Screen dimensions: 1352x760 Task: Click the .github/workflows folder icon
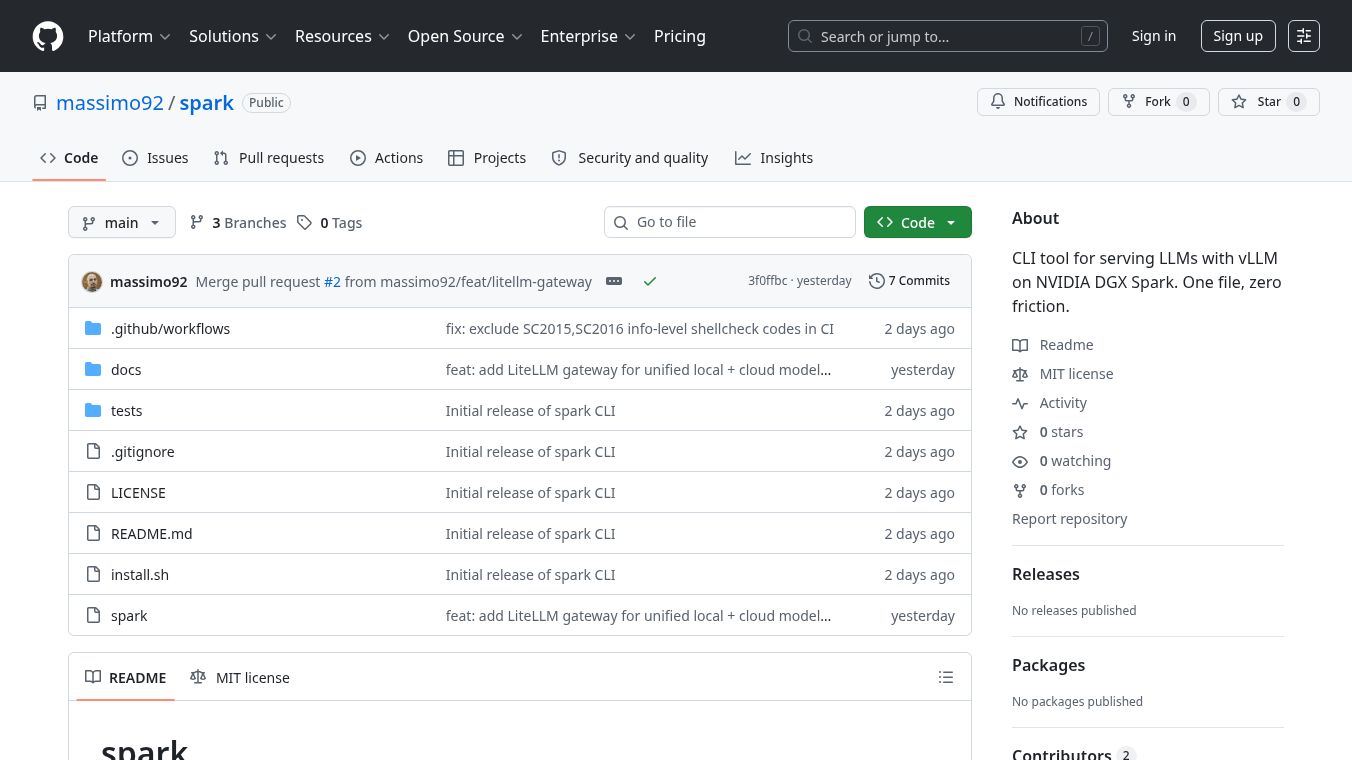click(x=93, y=328)
